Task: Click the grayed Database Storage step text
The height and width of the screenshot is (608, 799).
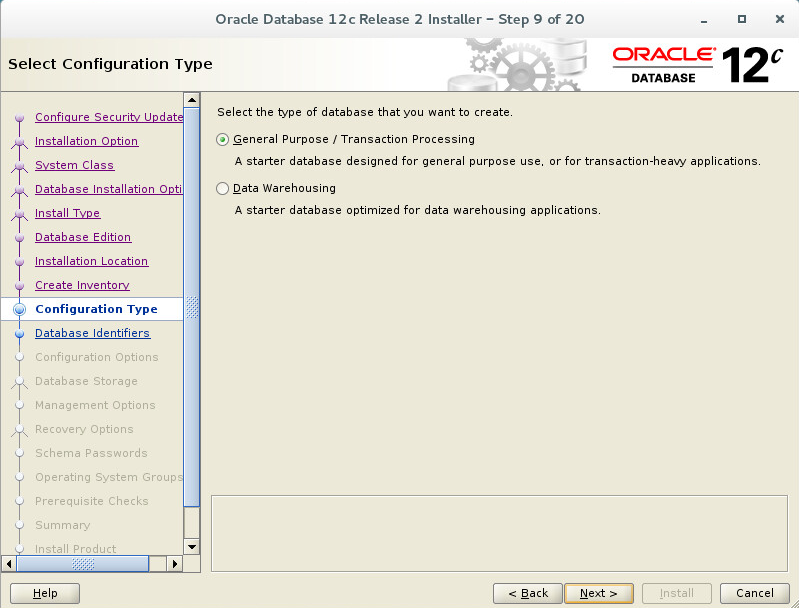Action: pyautogui.click(x=86, y=381)
